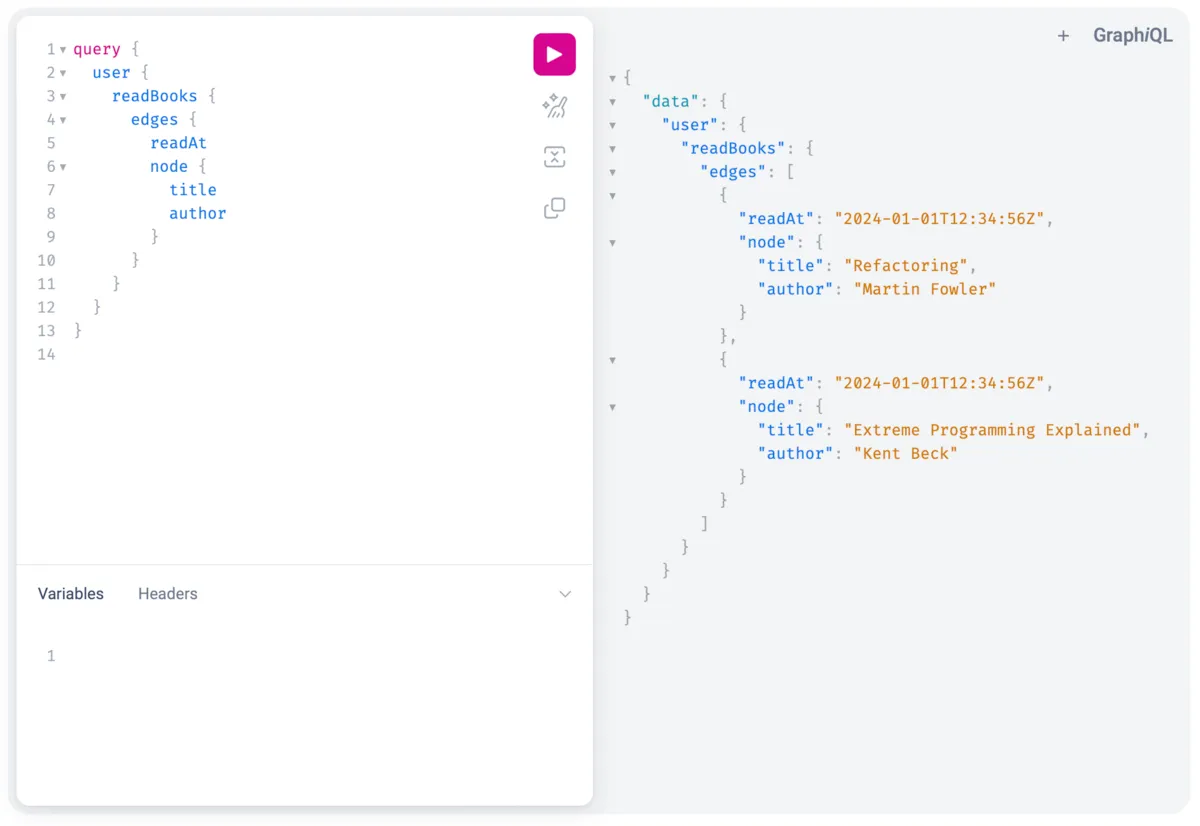1200x826 pixels.
Task: Place cursor on the "title" field in query
Action: point(193,189)
